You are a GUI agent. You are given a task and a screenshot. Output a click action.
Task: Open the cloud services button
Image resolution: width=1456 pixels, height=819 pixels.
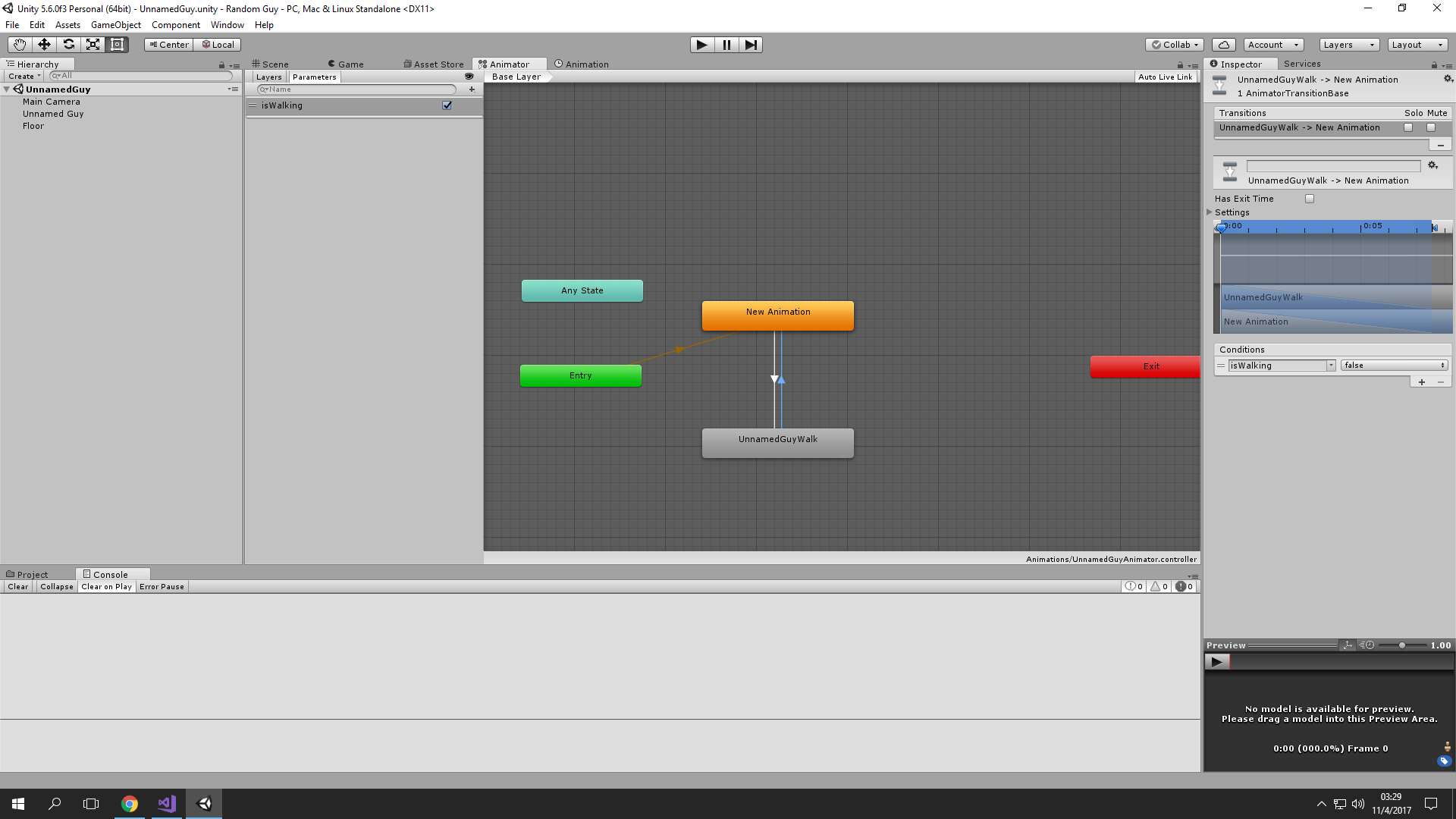coord(1224,45)
